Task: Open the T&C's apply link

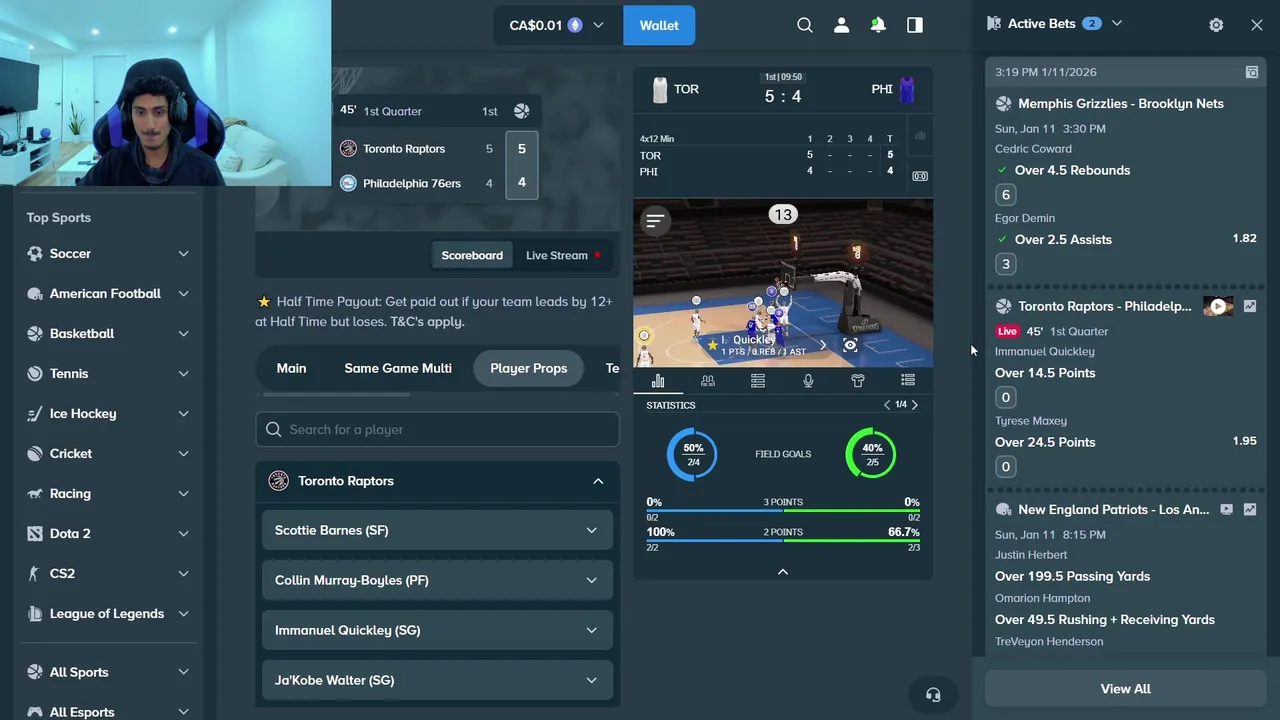Action: click(427, 321)
